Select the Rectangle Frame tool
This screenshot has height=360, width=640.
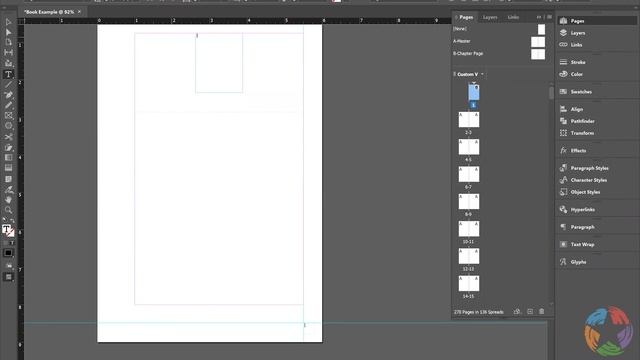click(8, 116)
